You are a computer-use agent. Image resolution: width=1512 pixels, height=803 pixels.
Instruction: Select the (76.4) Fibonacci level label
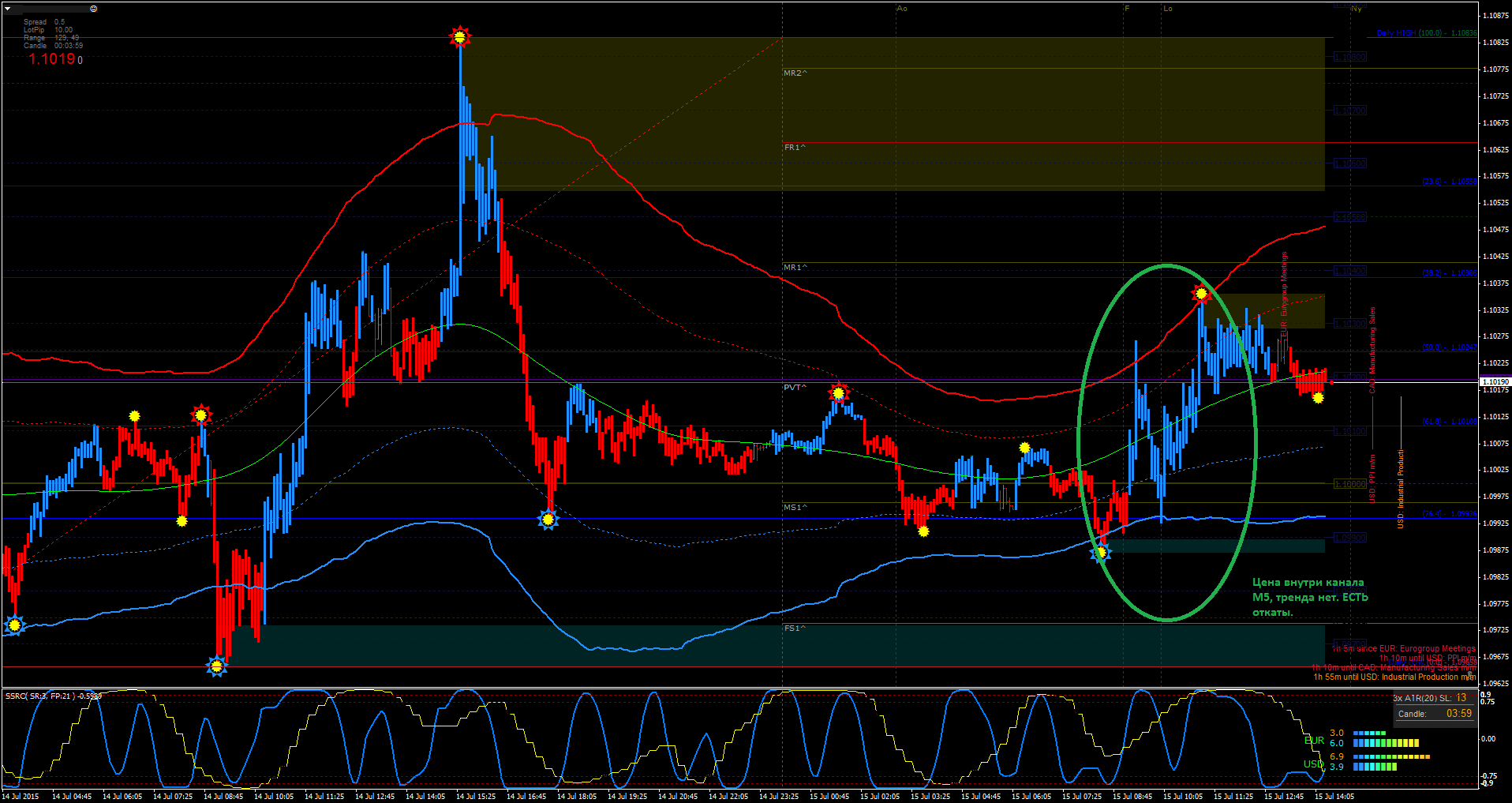1449,514
